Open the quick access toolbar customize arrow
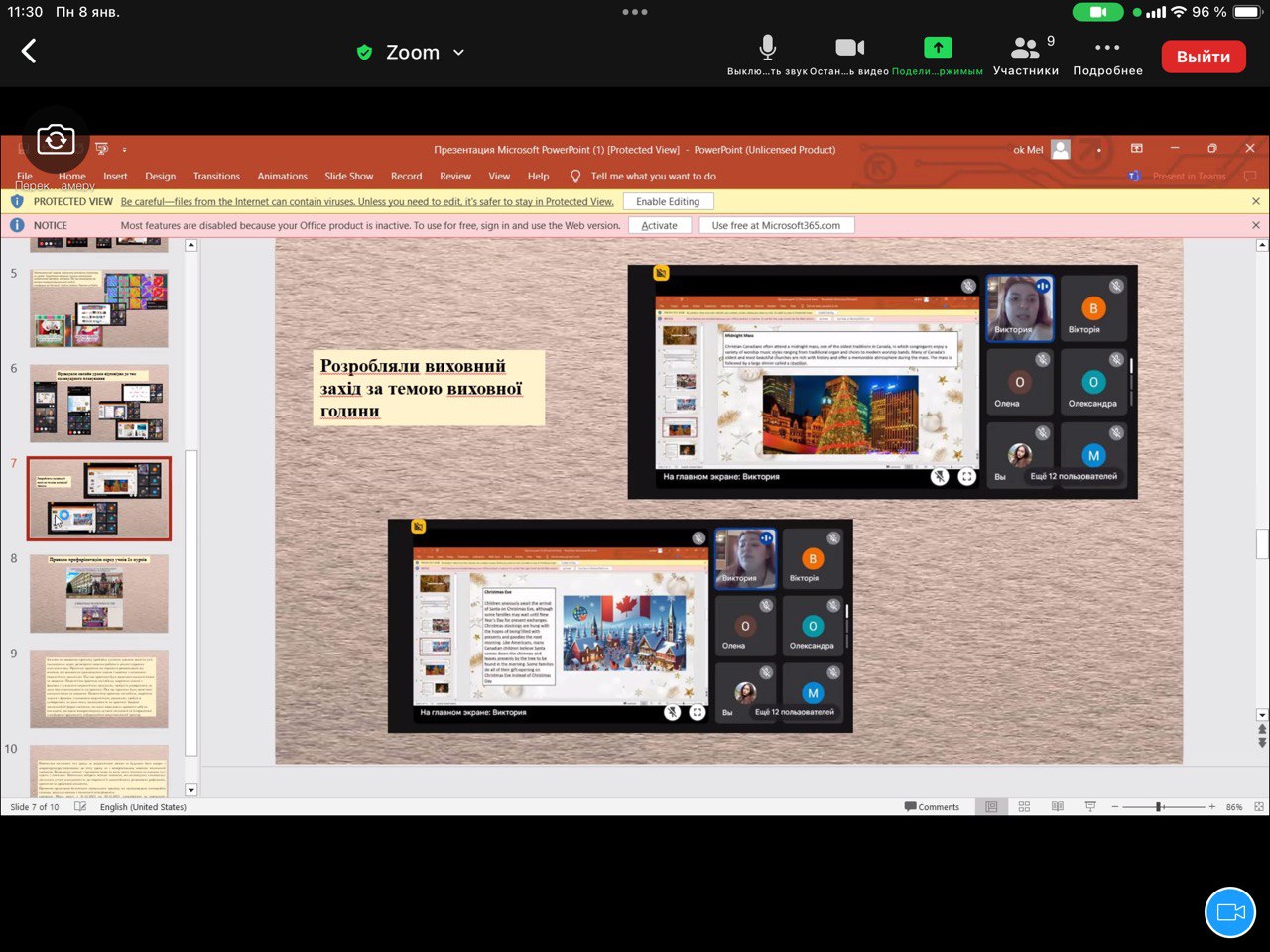Image resolution: width=1270 pixels, height=952 pixels. [x=124, y=150]
